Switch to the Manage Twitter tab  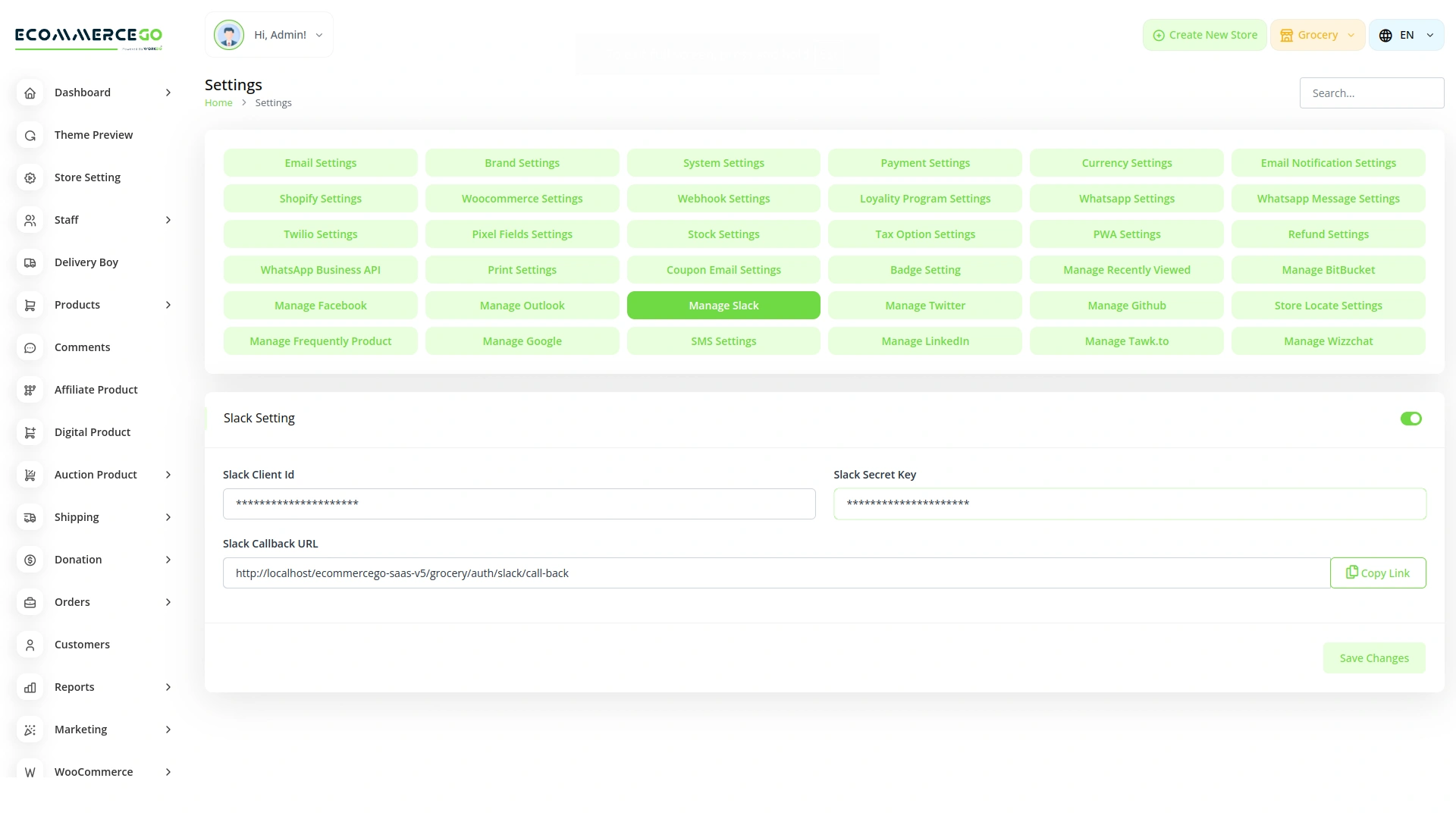[x=925, y=306]
